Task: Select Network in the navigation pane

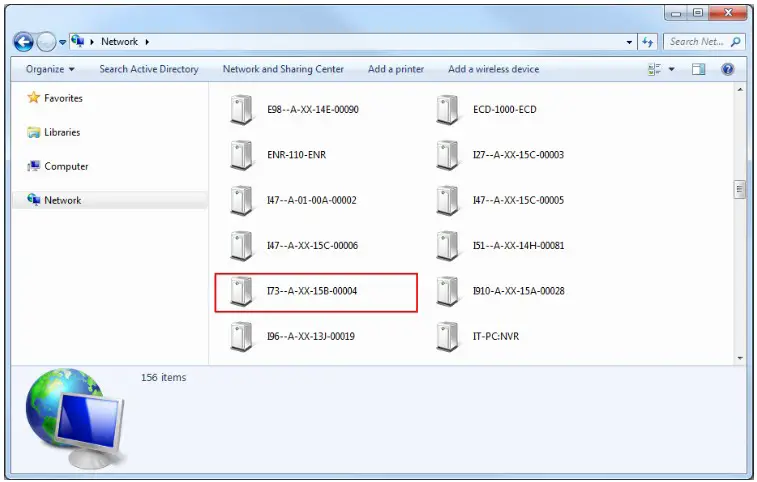Action: [x=62, y=200]
